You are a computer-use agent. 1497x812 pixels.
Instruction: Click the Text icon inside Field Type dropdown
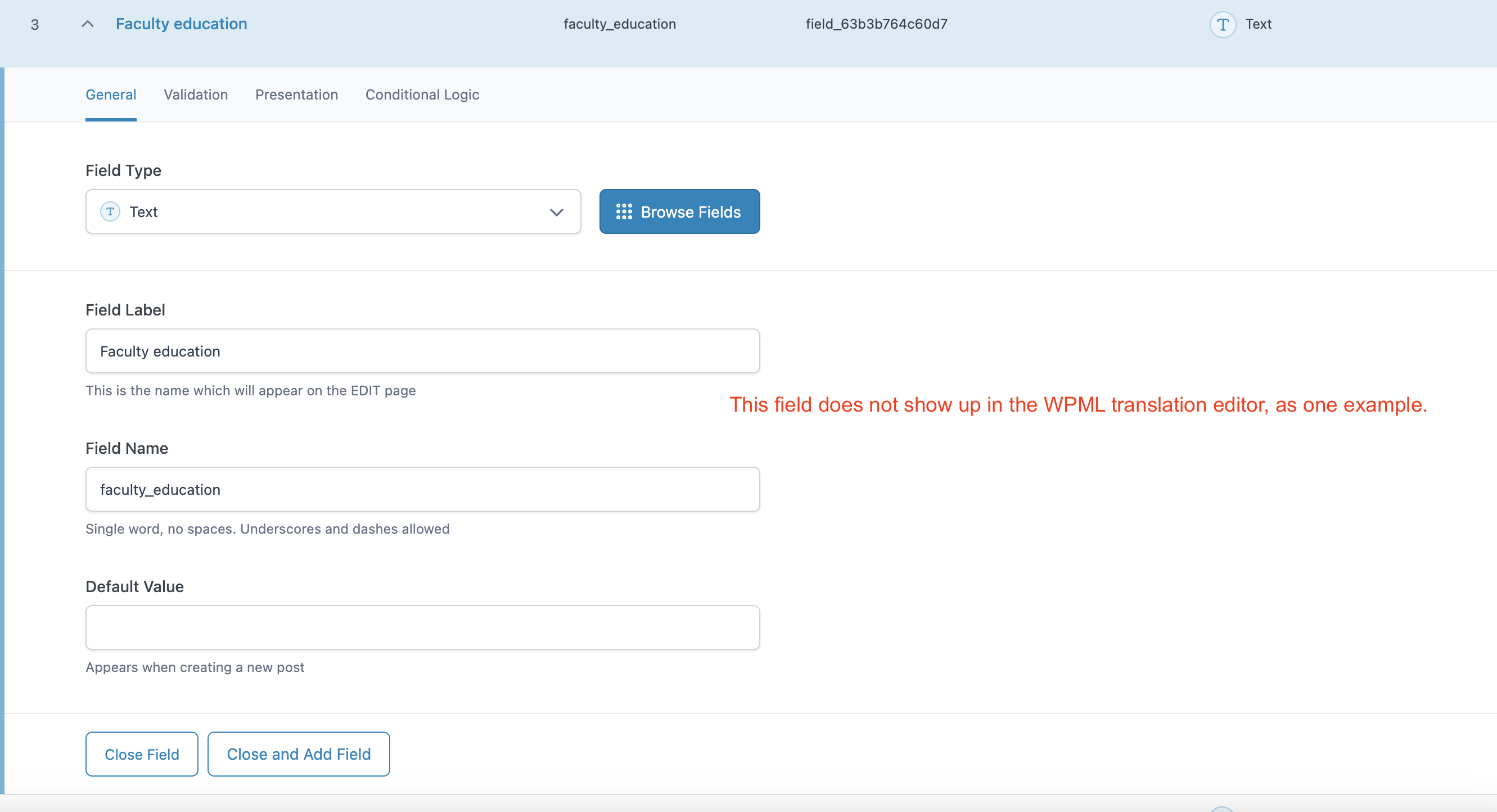coord(110,211)
